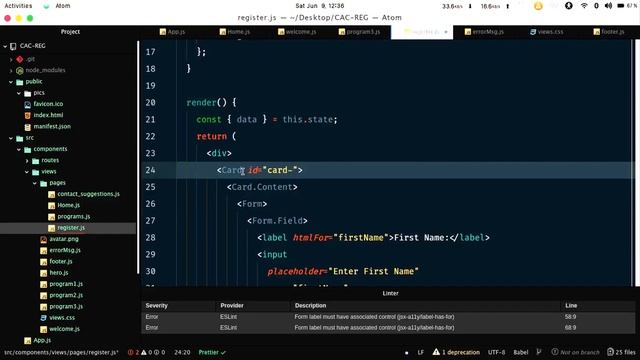This screenshot has width=640, height=360.
Task: Sort linter by Severity column
Action: point(156,306)
